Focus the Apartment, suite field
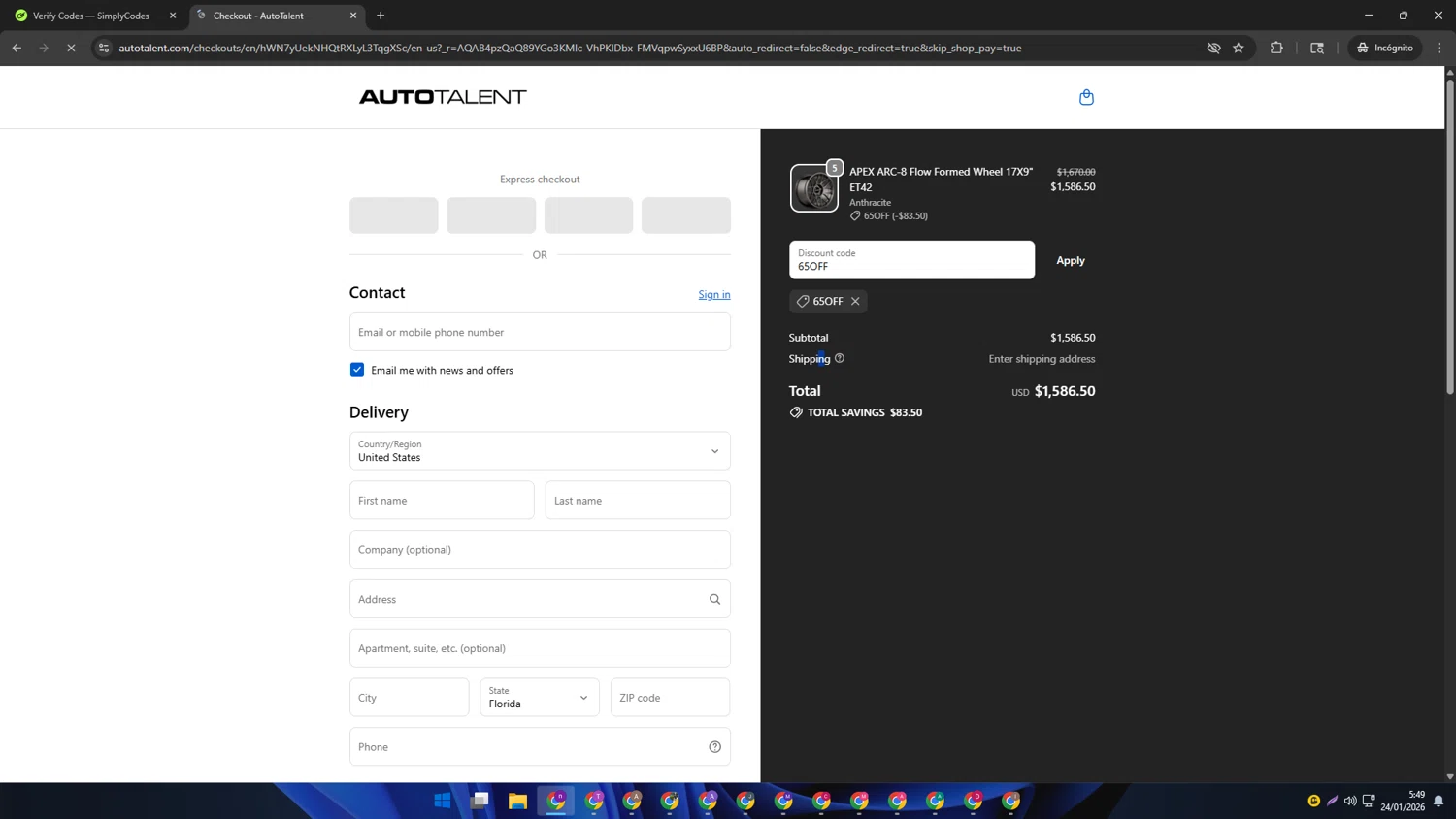Screen dimensions: 1456x819 point(540,648)
